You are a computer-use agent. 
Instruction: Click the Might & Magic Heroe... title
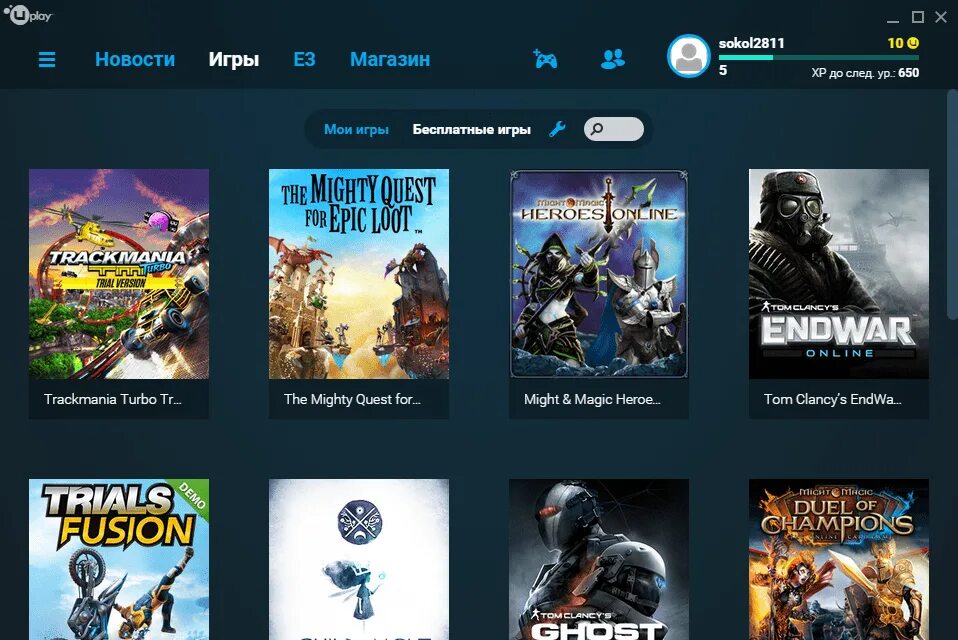592,399
